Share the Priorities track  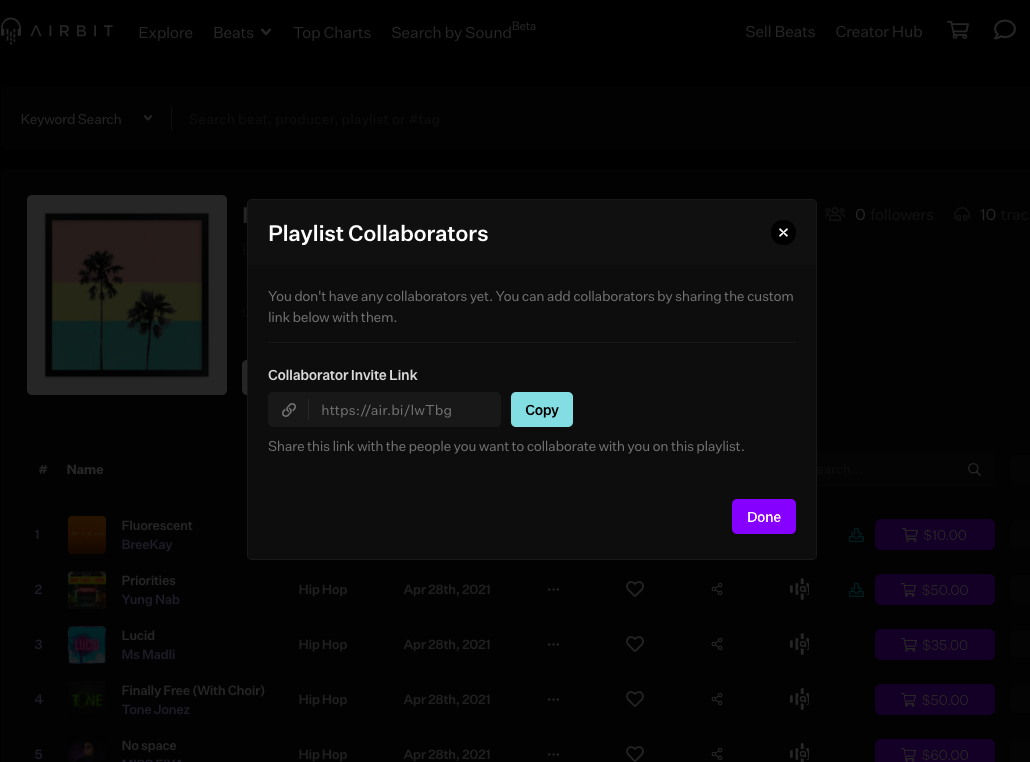coord(717,589)
